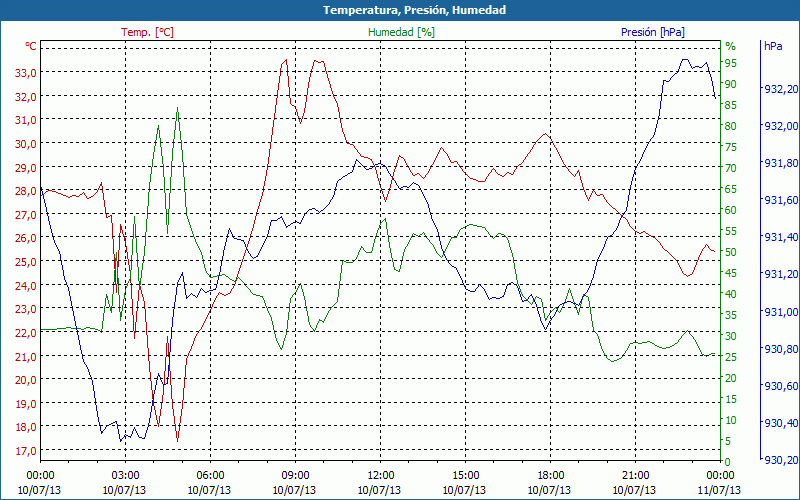Screen dimensions: 800x500
Task: Click the 11/07/13 date label
Action: point(720,490)
